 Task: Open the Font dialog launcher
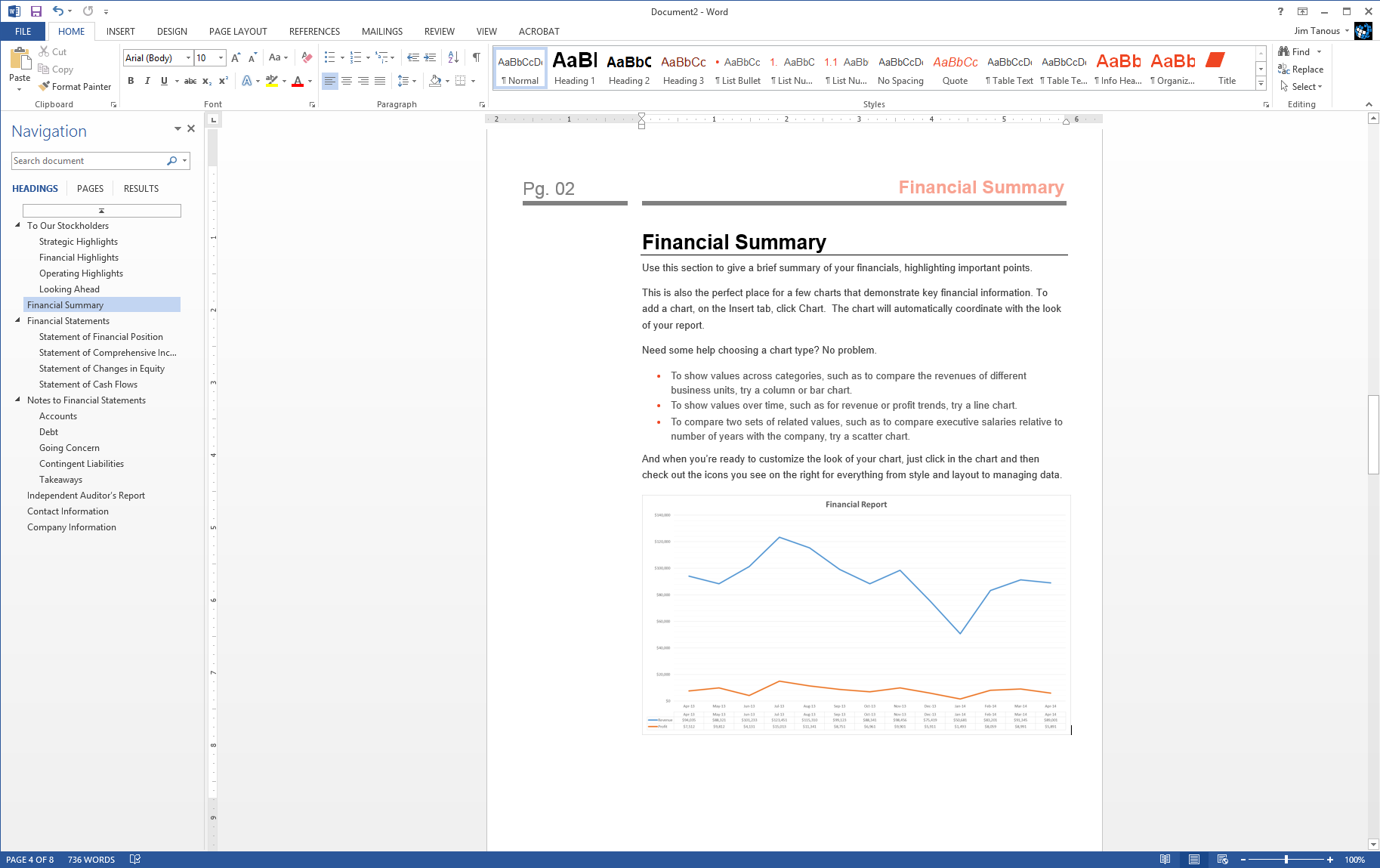point(312,105)
